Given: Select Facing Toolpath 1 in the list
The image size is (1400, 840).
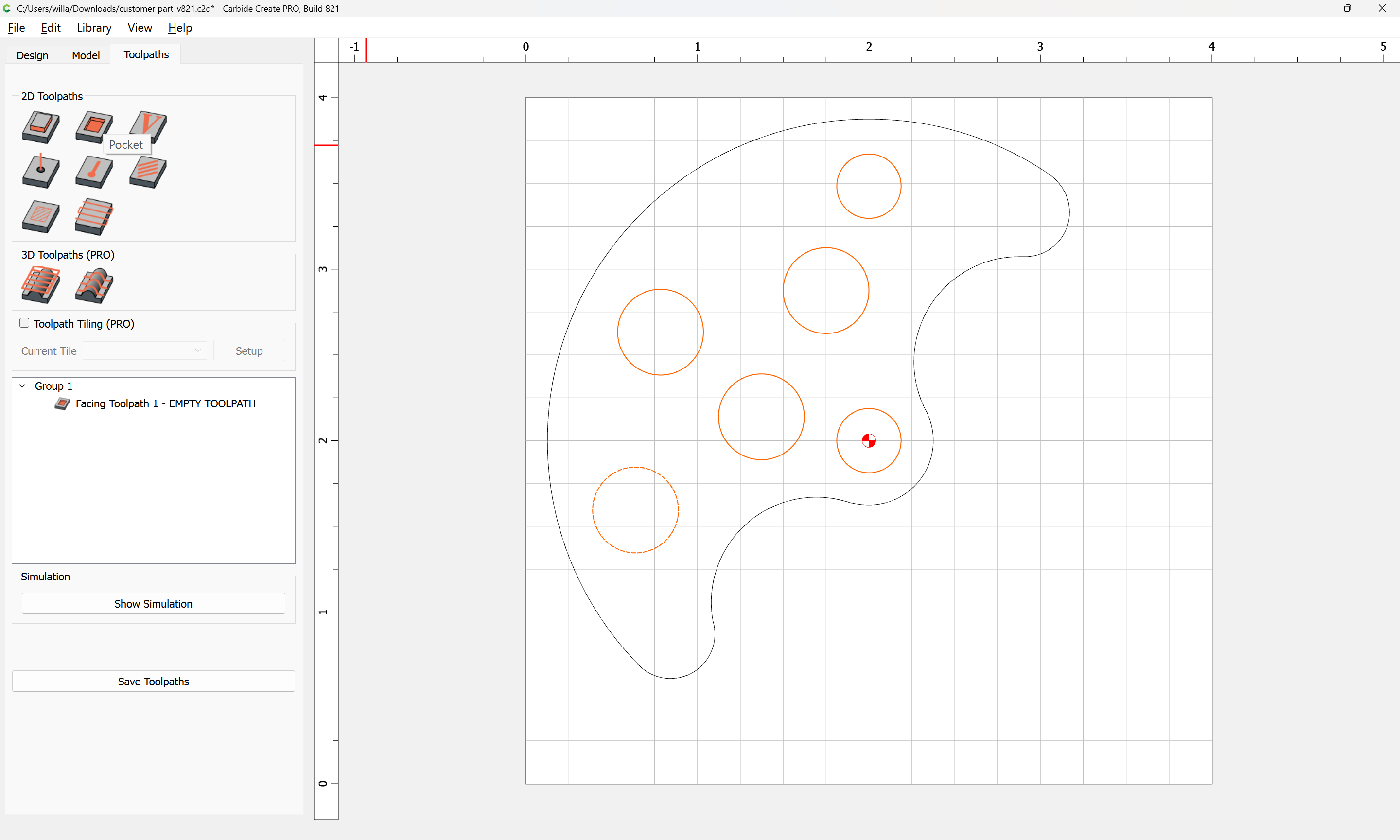Looking at the screenshot, I should pyautogui.click(x=165, y=403).
